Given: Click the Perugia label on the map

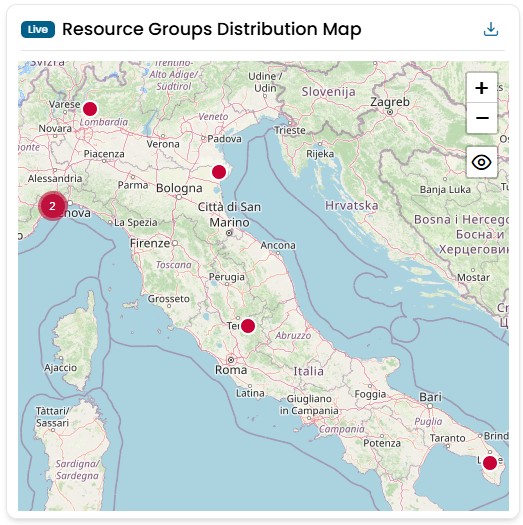Looking at the screenshot, I should tap(227, 277).
